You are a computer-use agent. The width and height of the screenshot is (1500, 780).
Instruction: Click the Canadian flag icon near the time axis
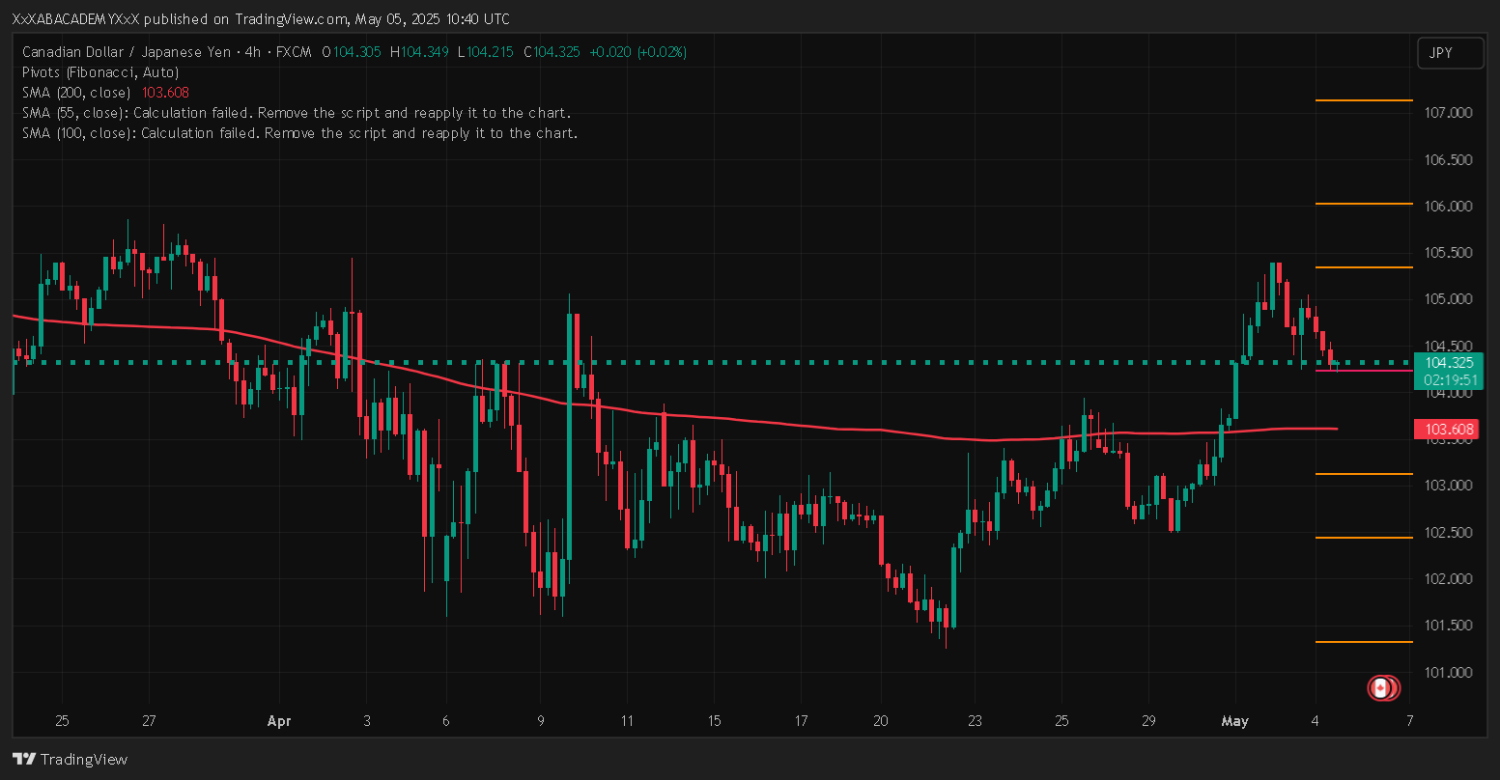coord(1381,687)
